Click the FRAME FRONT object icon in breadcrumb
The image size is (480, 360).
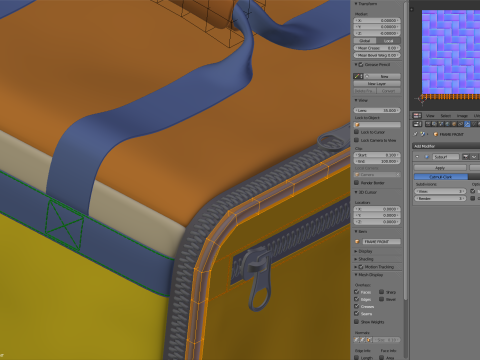(x=436, y=134)
